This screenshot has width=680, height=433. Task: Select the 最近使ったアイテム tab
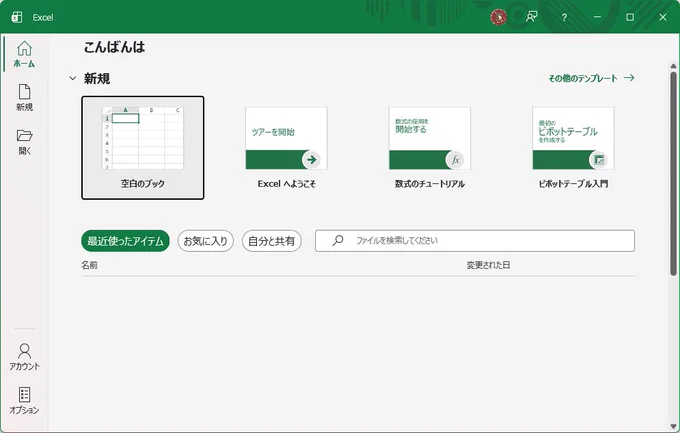[x=125, y=241]
